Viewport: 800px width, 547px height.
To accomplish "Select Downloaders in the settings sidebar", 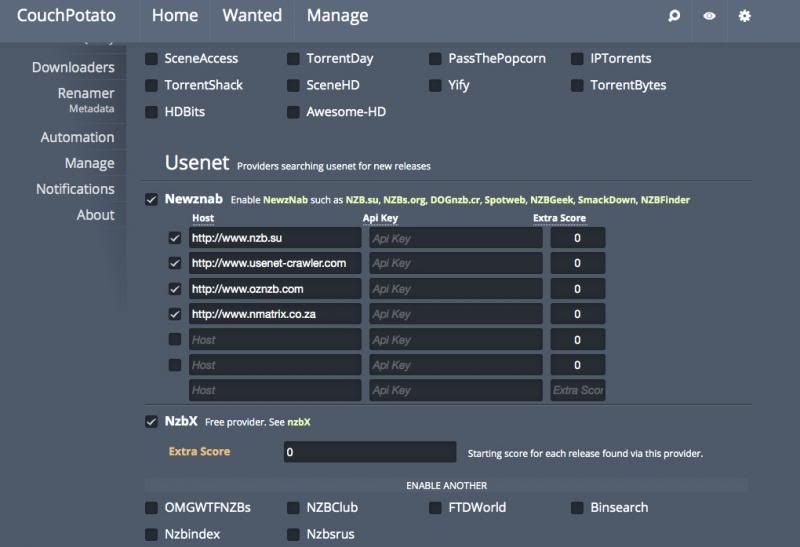I will tap(73, 68).
